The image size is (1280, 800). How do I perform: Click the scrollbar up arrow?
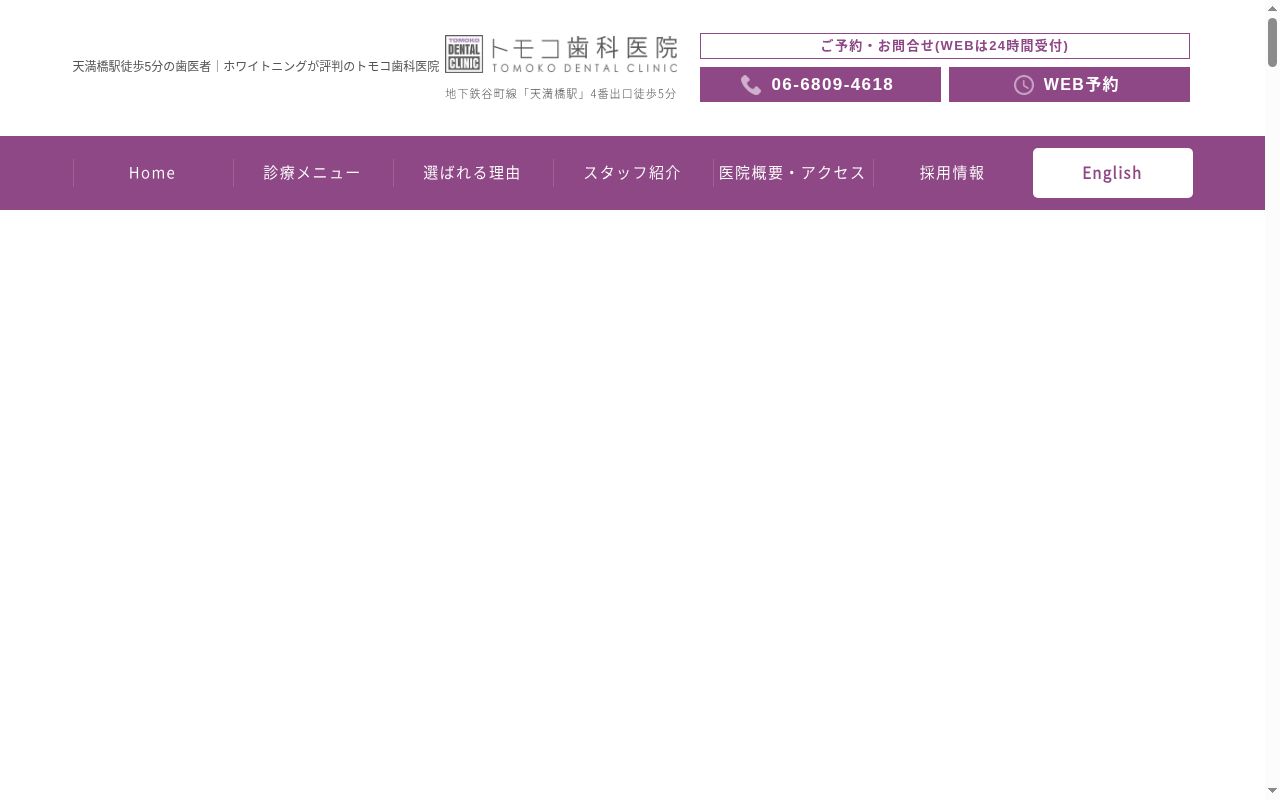1273,8
